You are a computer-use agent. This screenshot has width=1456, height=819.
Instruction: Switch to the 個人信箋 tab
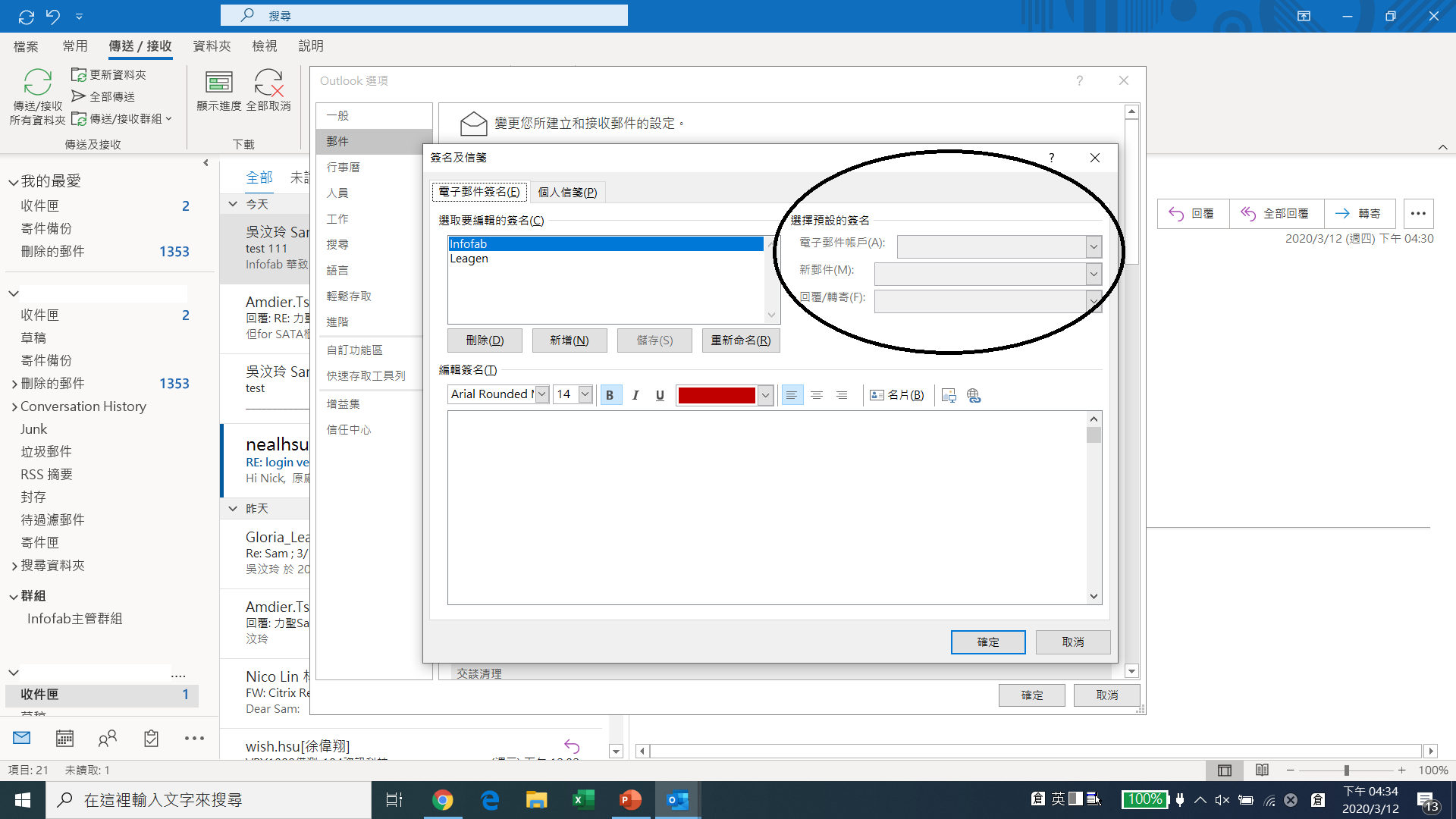point(567,192)
